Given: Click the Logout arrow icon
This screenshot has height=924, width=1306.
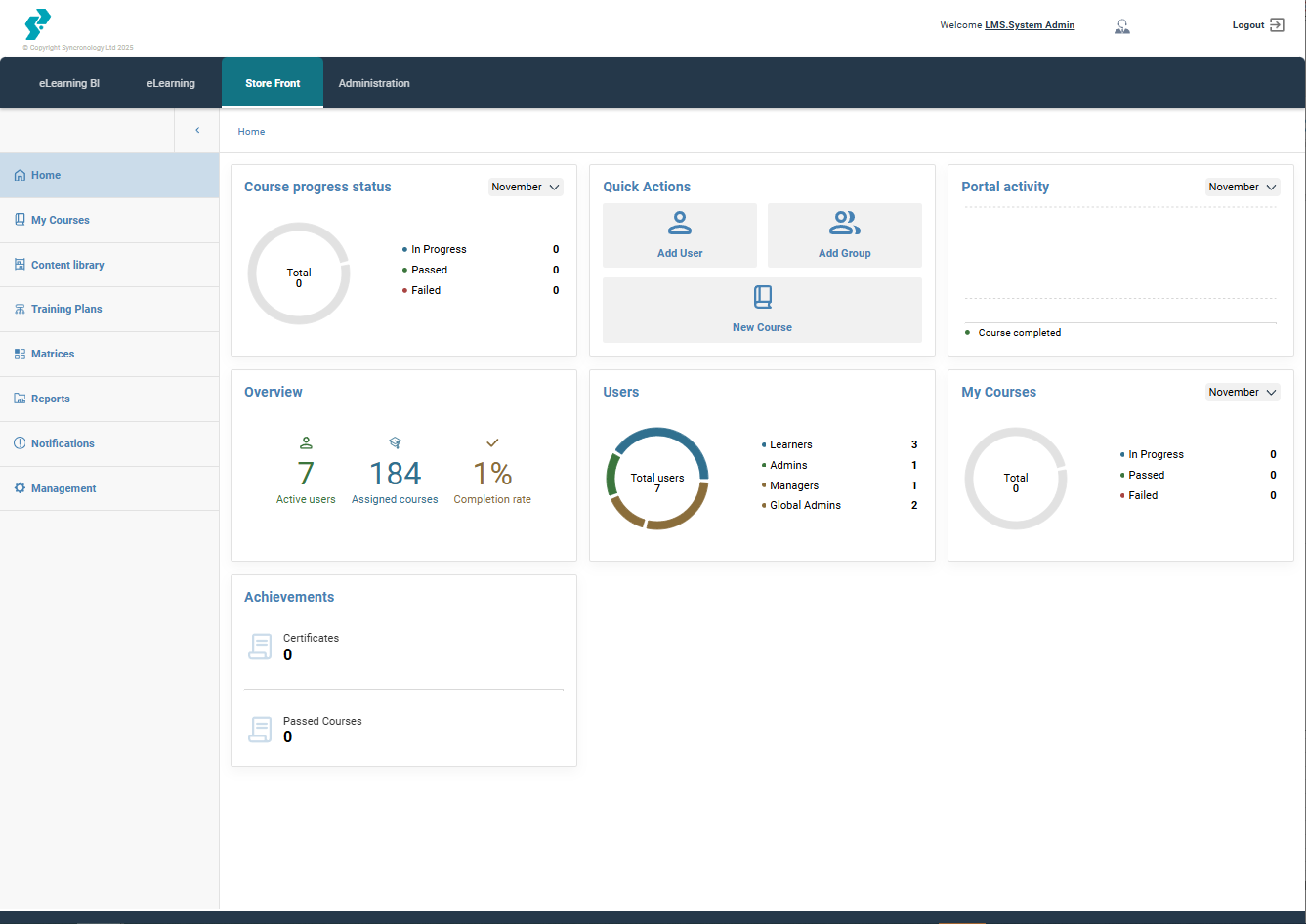Looking at the screenshot, I should click(1277, 25).
